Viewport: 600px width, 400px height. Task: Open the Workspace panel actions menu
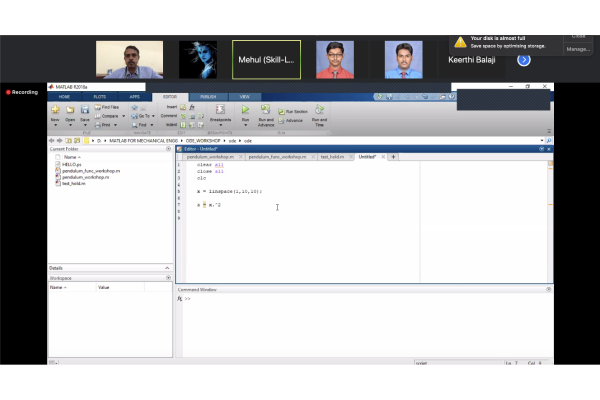click(x=168, y=278)
